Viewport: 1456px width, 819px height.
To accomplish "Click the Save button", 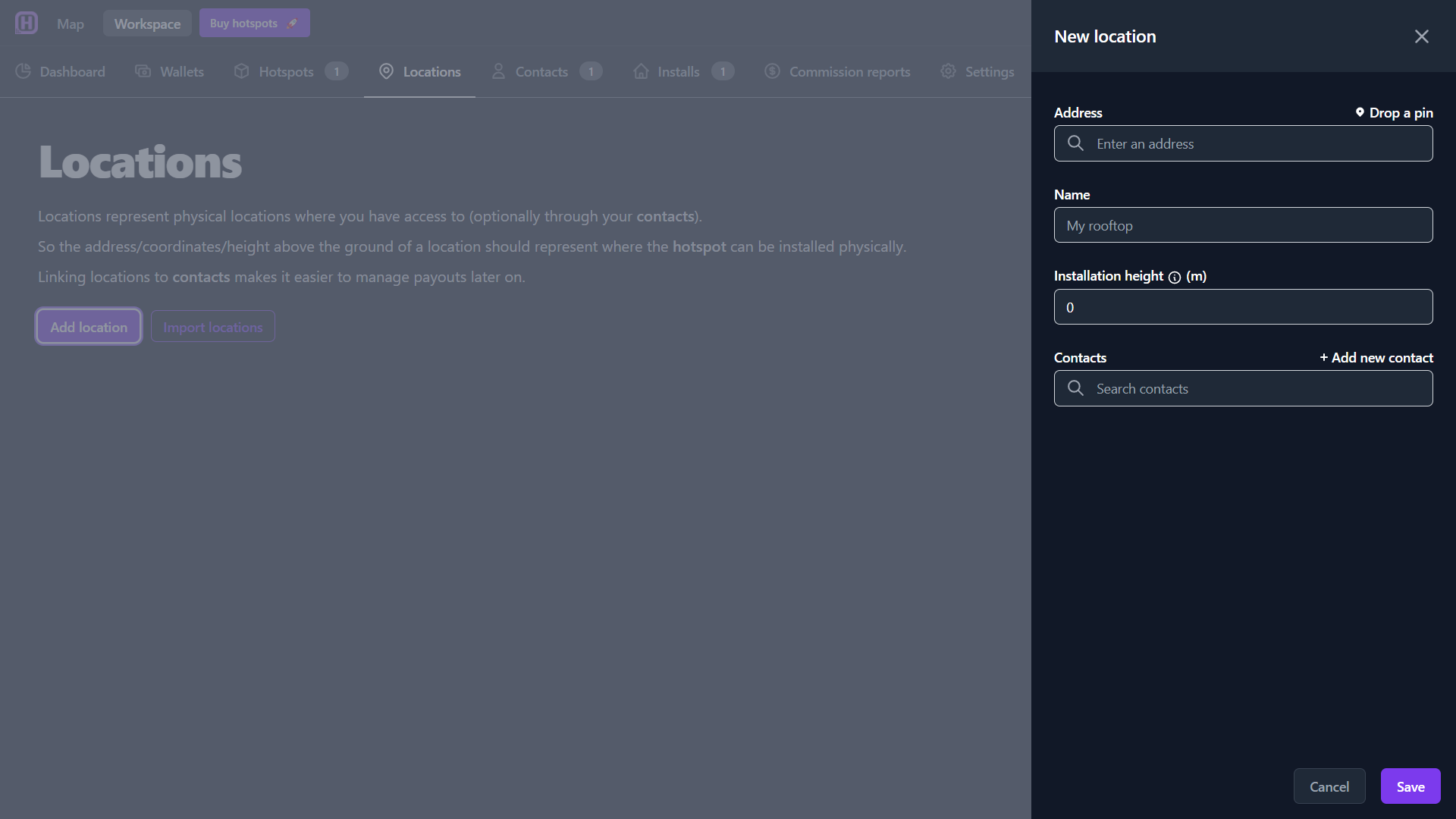I will [x=1410, y=786].
